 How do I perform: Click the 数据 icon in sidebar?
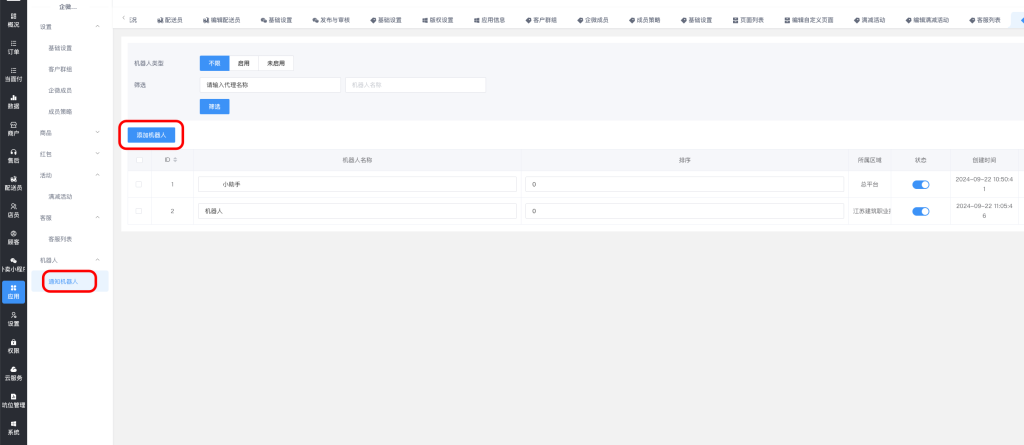(13, 100)
